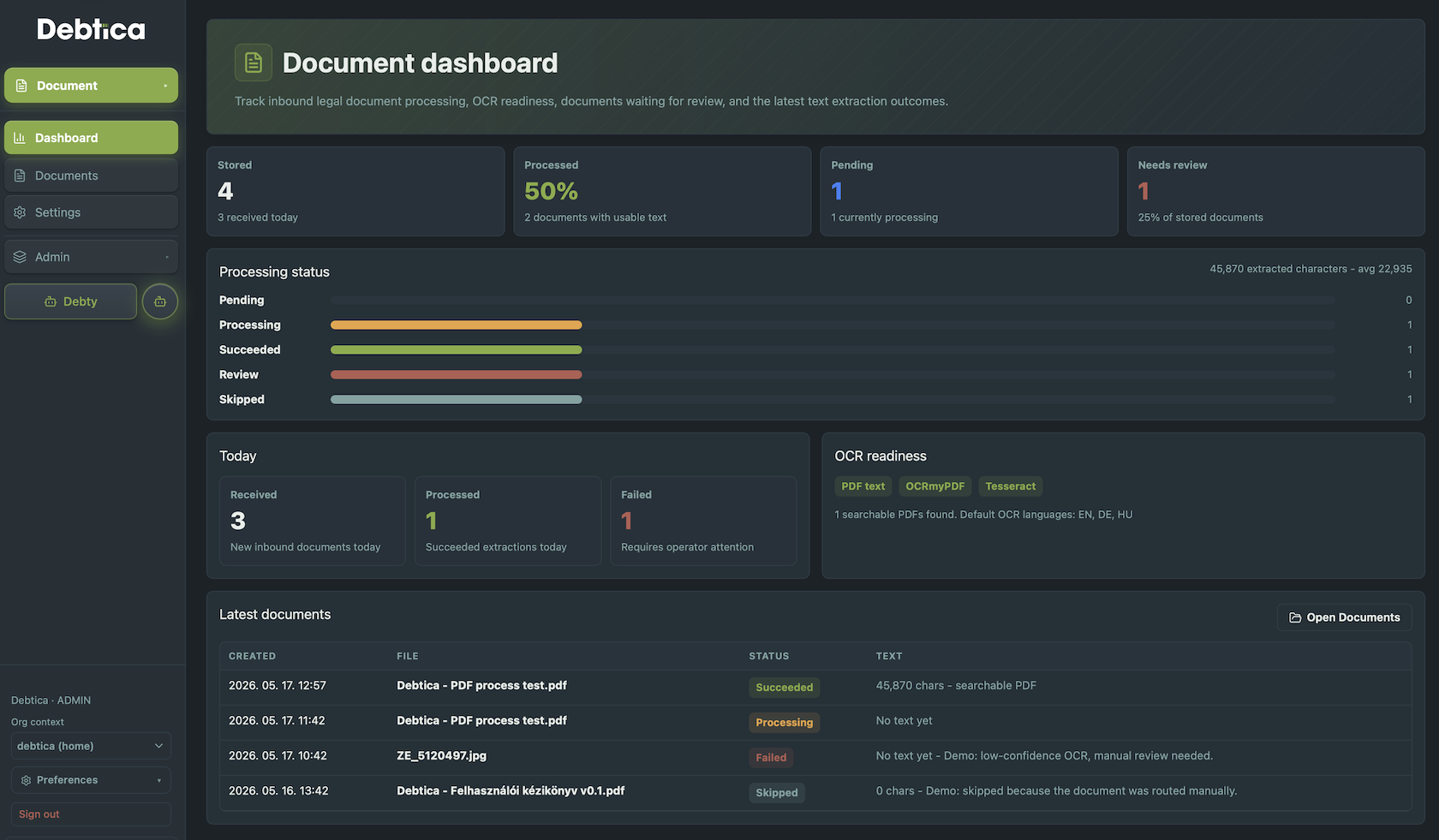
Task: Click the CREATED column header
Action: pyautogui.click(x=252, y=656)
